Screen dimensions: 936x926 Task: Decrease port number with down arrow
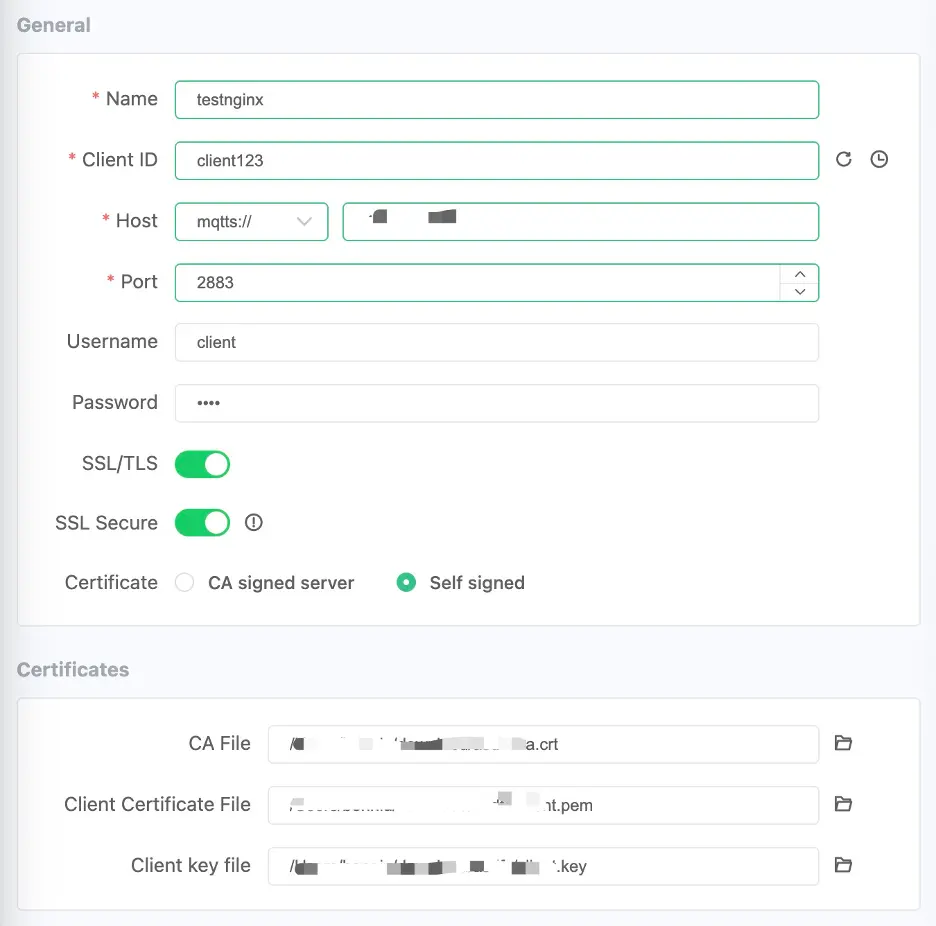pyautogui.click(x=799, y=291)
